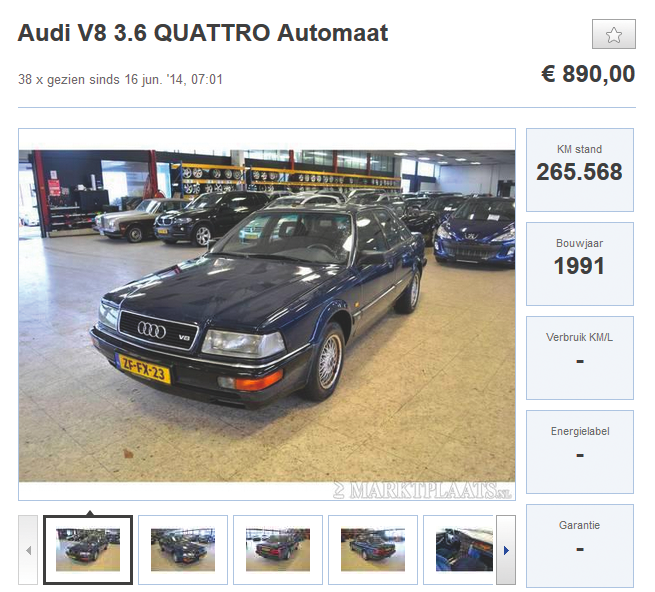The width and height of the screenshot is (655, 592).
Task: Show next thumbnails with the right arrow
Action: 506,550
